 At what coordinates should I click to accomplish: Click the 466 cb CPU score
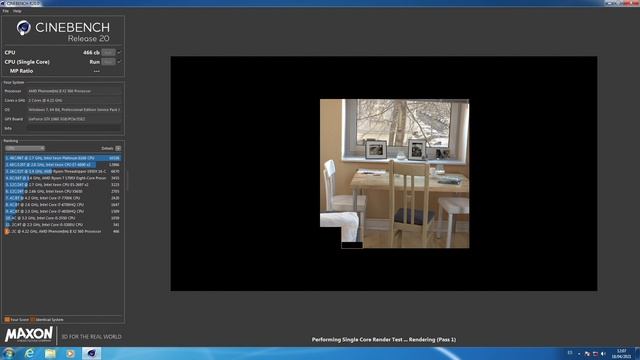pyautogui.click(x=91, y=52)
